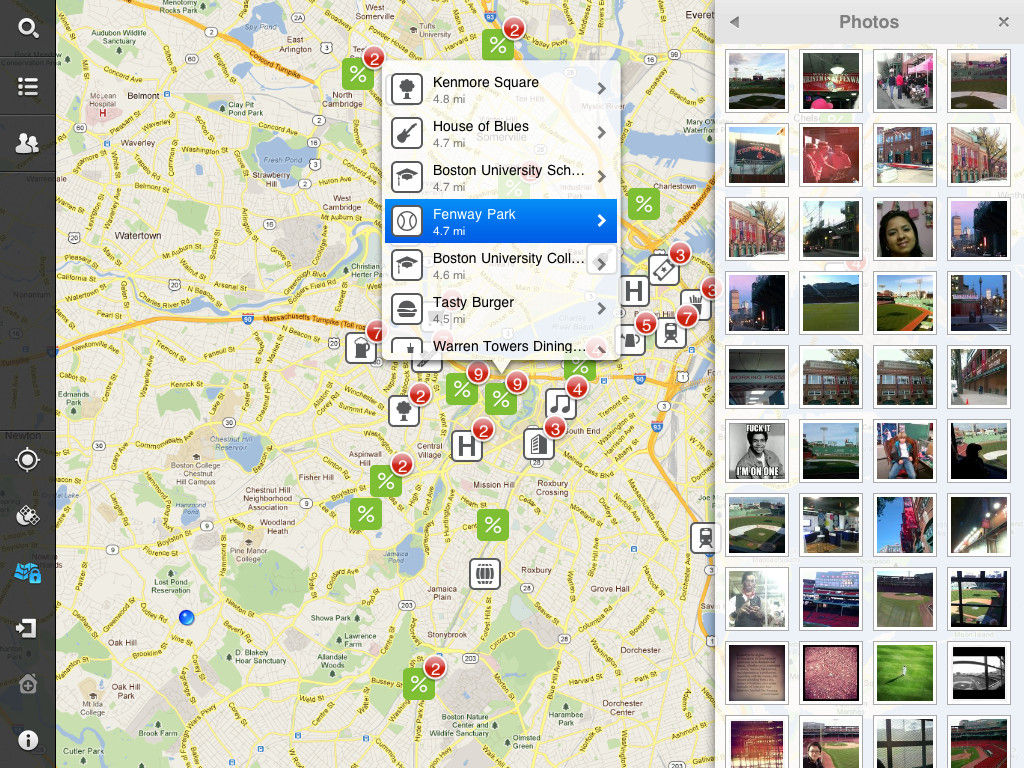
Task: Expand the Boston University Coll… chevron
Action: [x=601, y=264]
